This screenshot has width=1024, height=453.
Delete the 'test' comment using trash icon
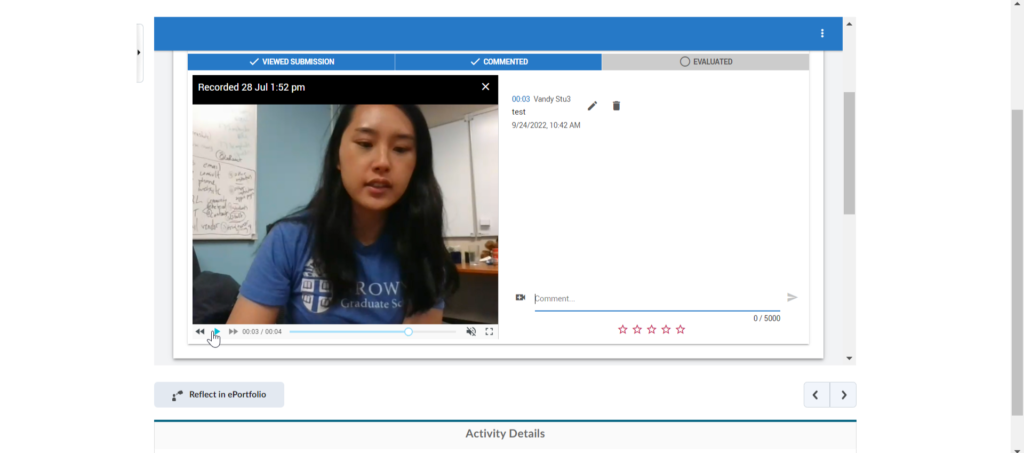click(616, 106)
